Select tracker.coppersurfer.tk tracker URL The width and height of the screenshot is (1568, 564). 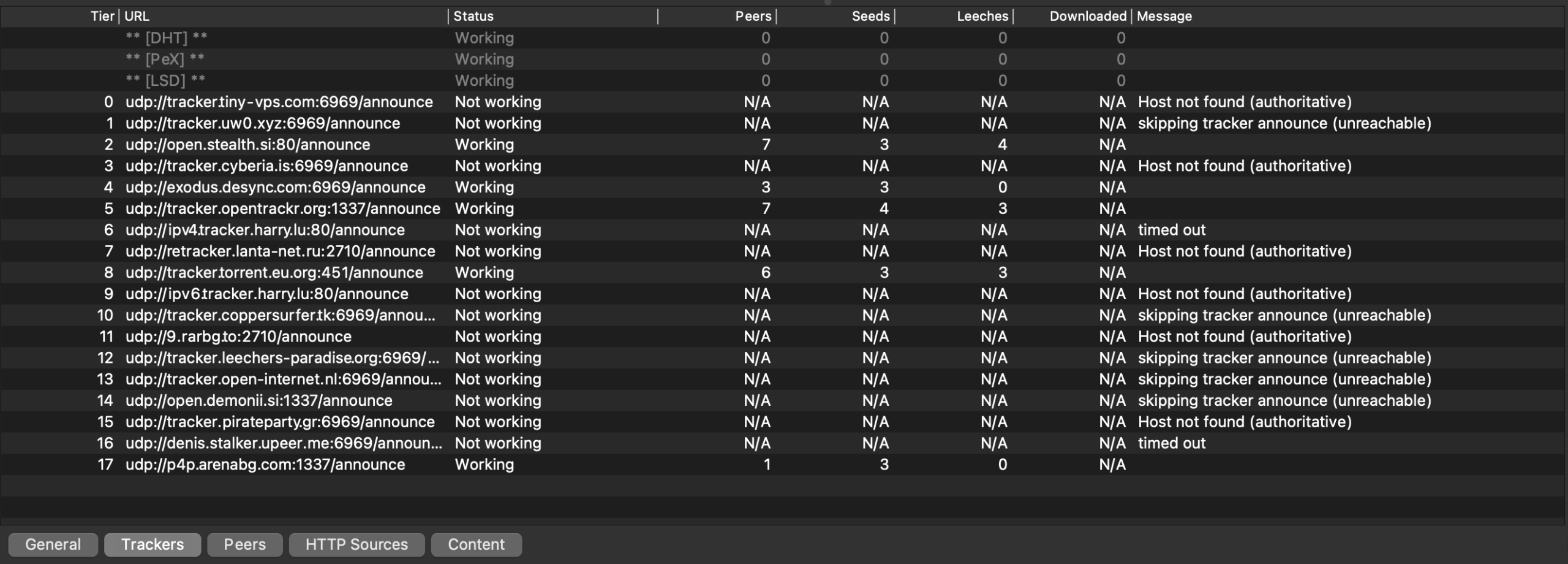[x=281, y=315]
